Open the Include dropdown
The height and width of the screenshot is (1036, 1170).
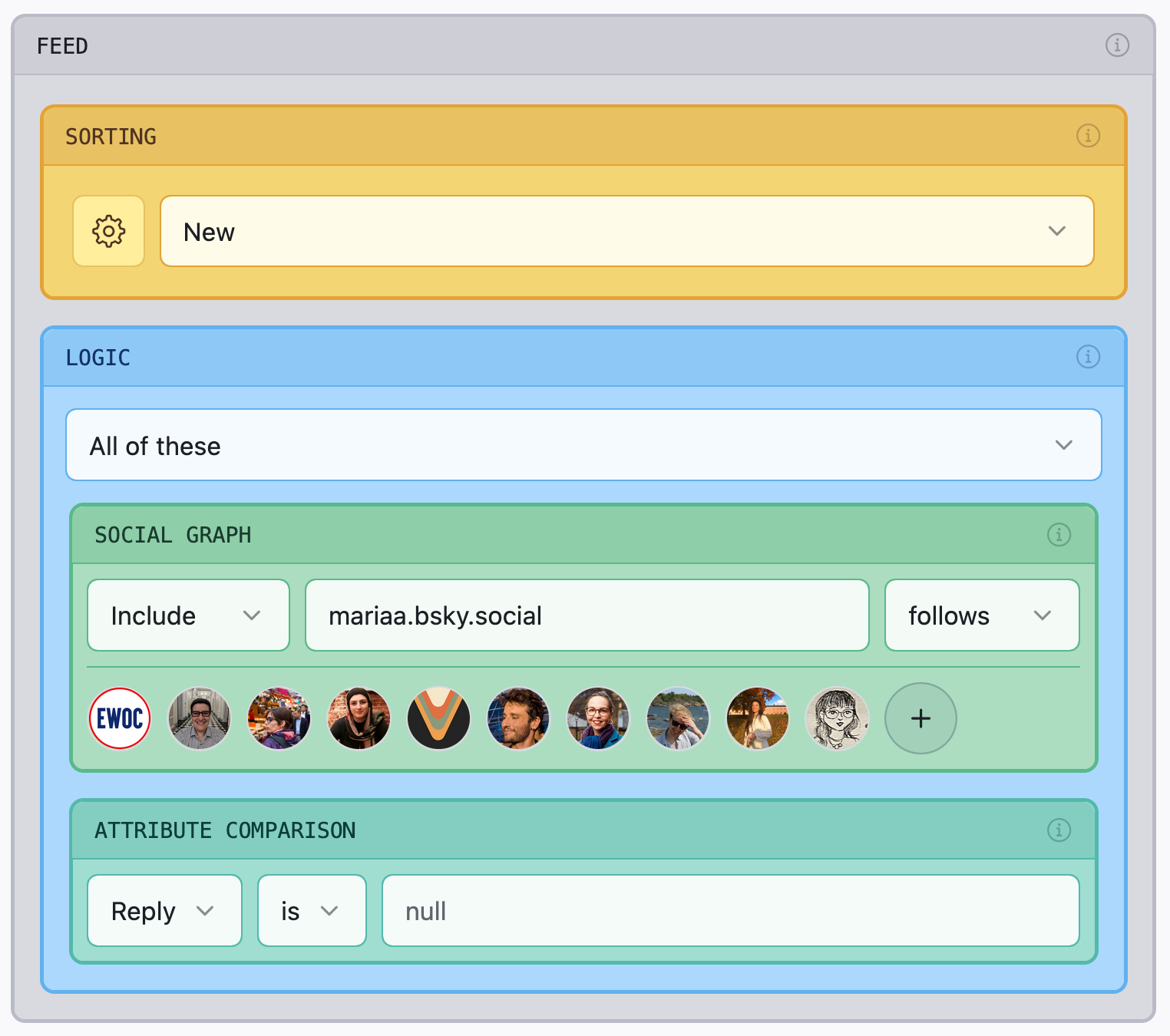(x=188, y=615)
